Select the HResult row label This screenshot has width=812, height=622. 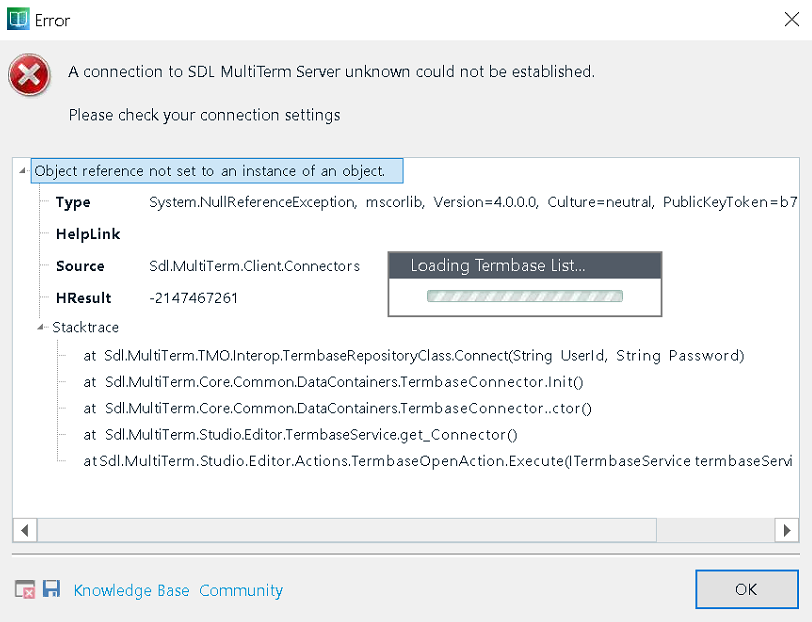click(x=83, y=298)
